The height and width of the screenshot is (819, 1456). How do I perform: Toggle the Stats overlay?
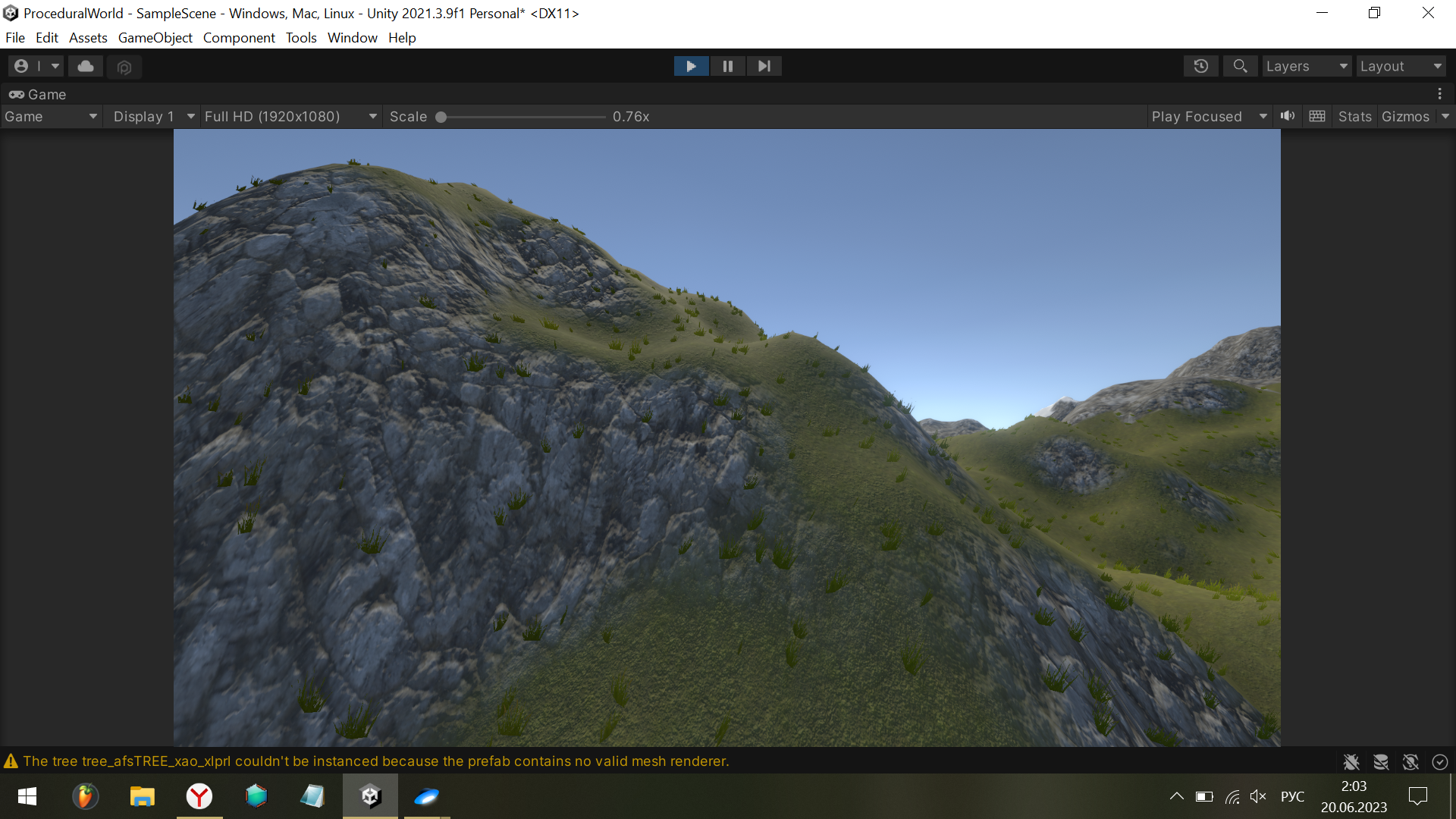1354,116
